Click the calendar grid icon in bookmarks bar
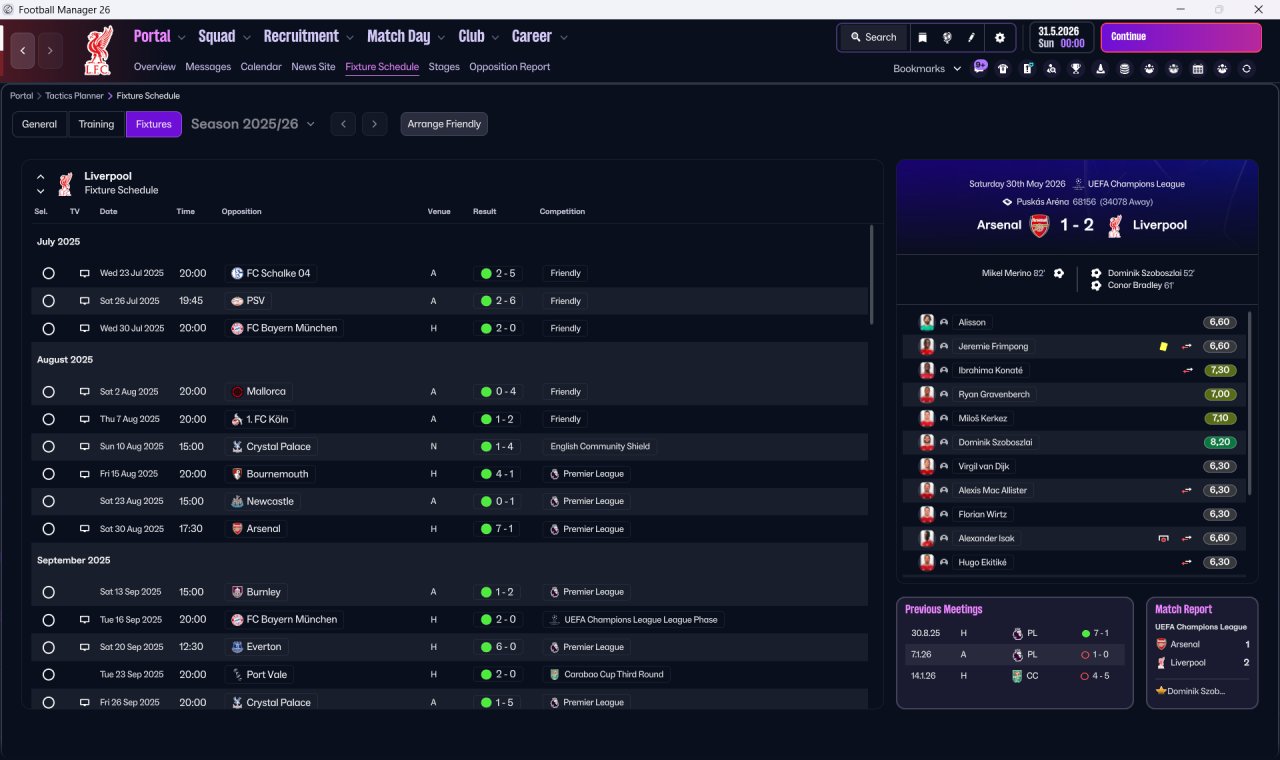 [1198, 69]
